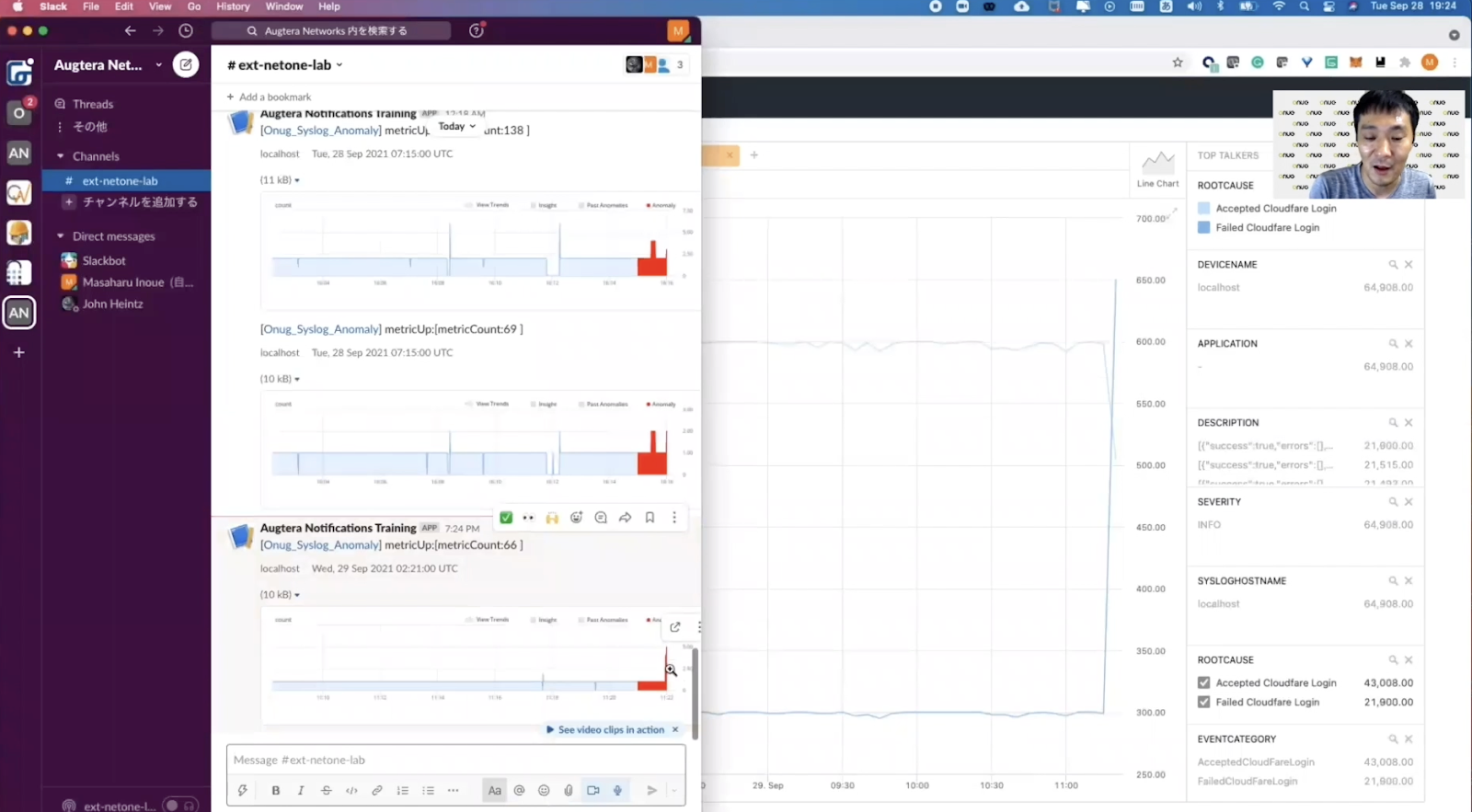
Task: Open the add reaction picker
Action: pyautogui.click(x=577, y=518)
